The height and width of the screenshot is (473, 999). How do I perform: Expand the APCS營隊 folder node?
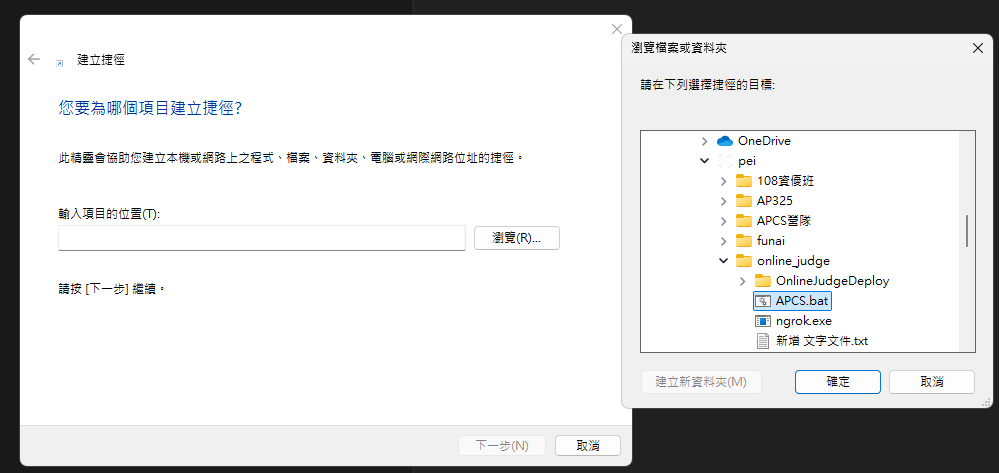[723, 221]
